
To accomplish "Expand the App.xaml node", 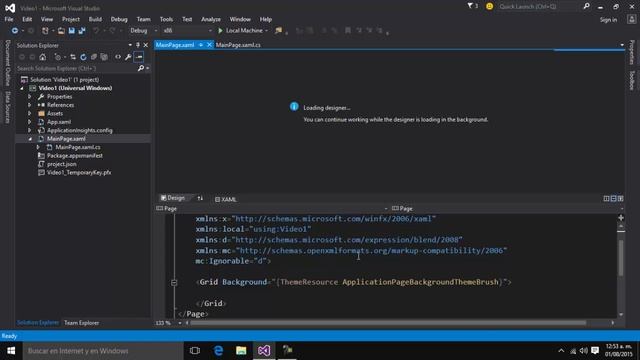I will (x=29, y=122).
